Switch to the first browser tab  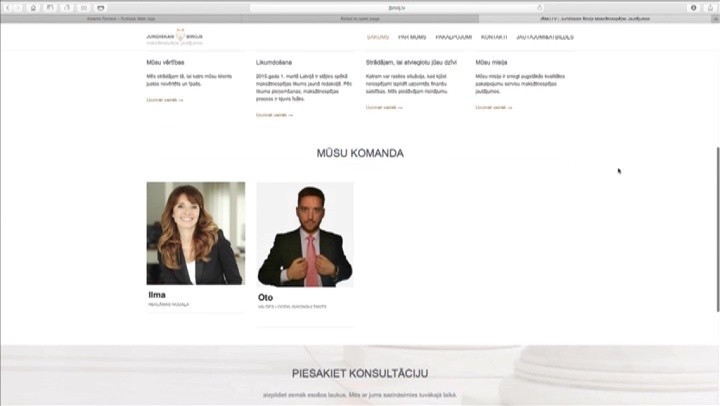[121, 19]
